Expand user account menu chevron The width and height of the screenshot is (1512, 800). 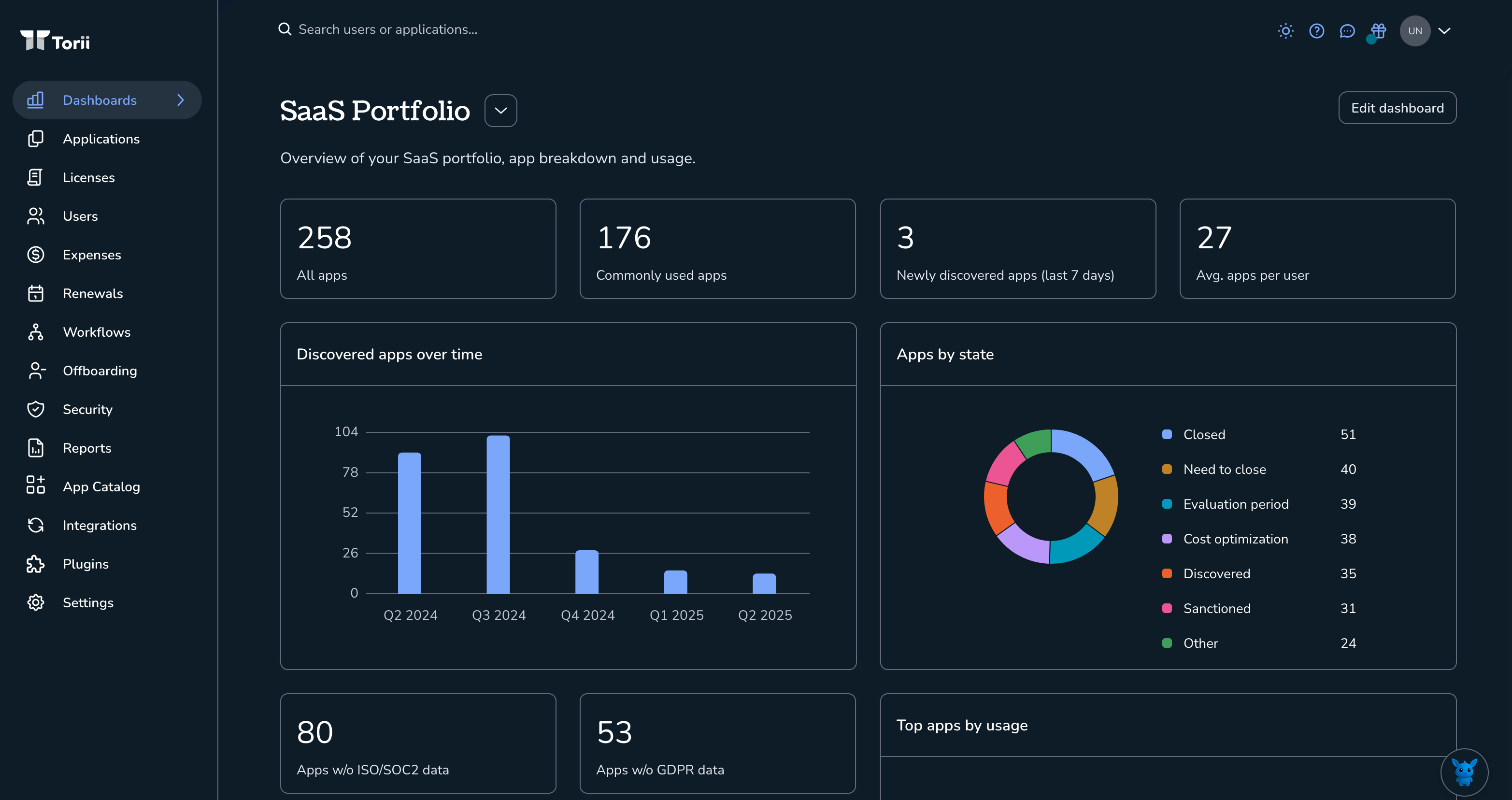(x=1444, y=31)
